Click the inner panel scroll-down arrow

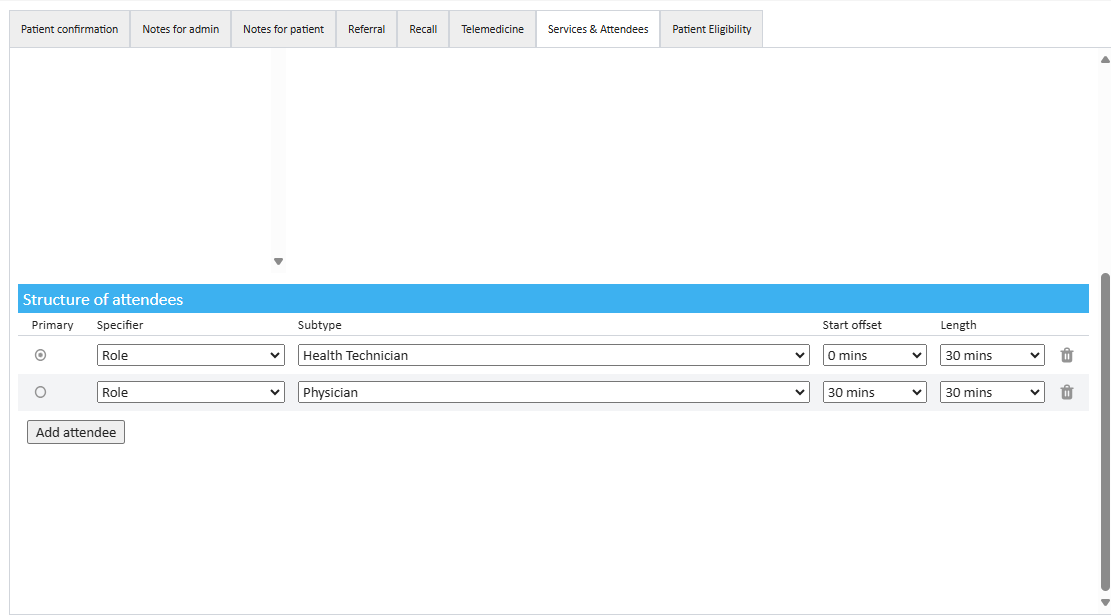point(279,262)
